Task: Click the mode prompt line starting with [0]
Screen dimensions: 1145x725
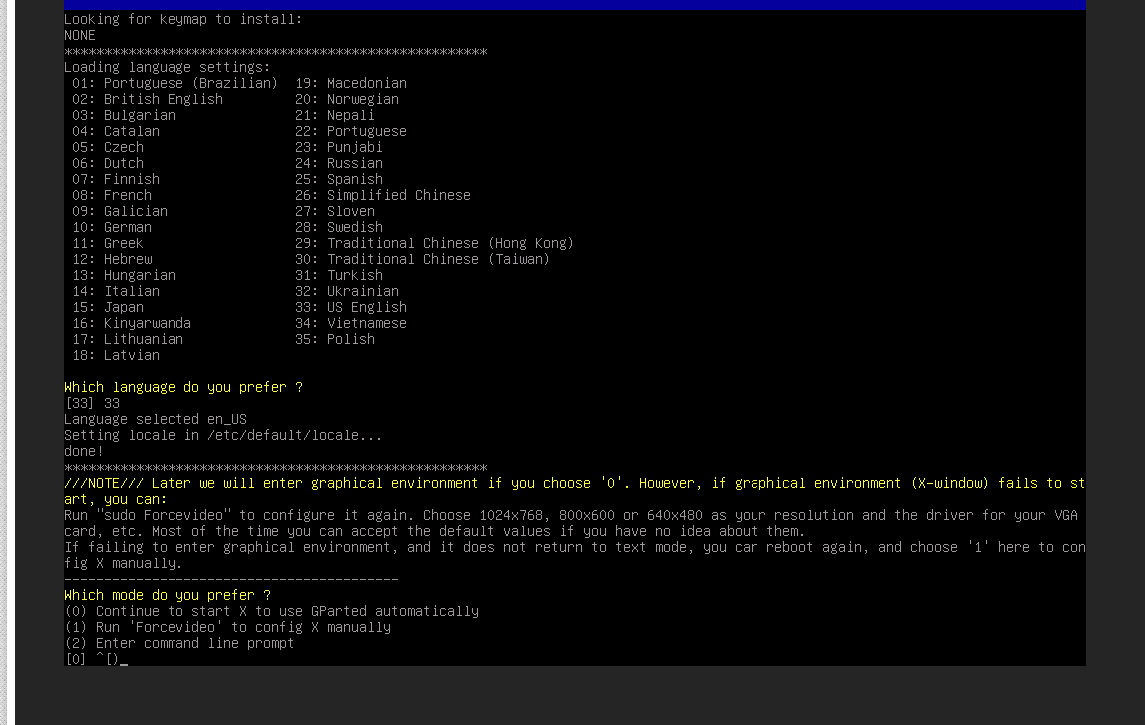Action: point(96,659)
